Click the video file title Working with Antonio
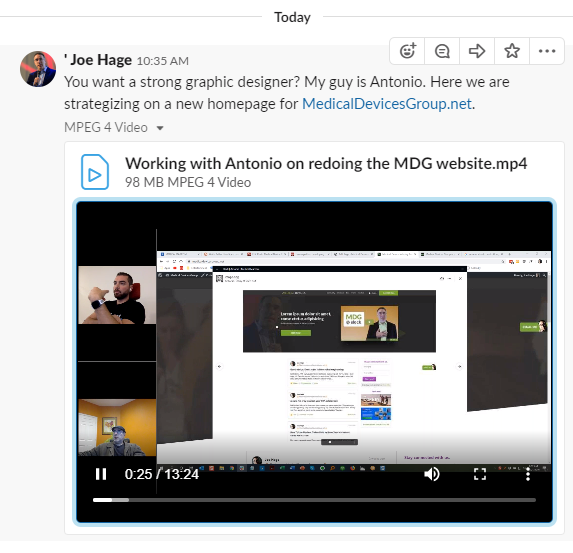Screen dimensions: 573x553 tap(326, 163)
